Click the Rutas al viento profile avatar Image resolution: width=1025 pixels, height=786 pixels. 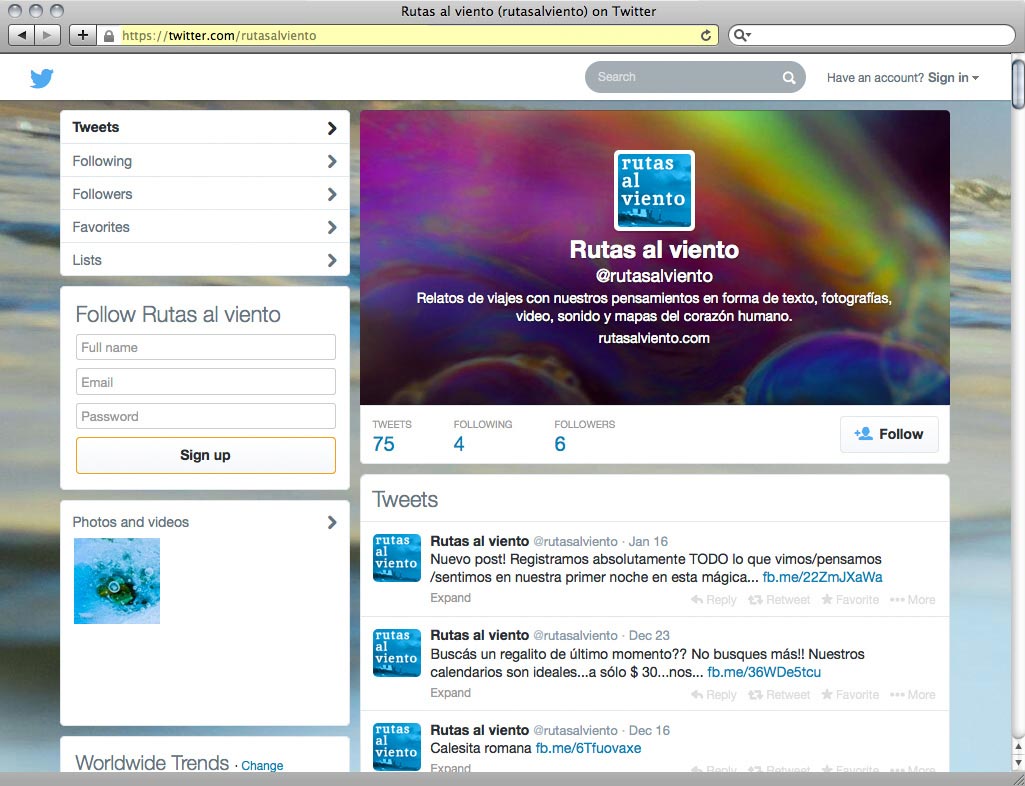pyautogui.click(x=654, y=190)
